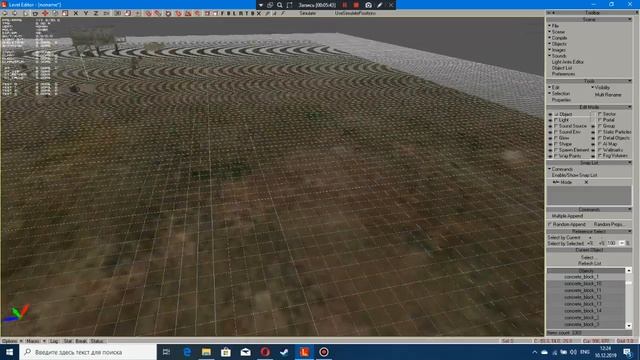The width and height of the screenshot is (640, 360).
Task: Pause the screen recording
Action: click(x=345, y=5)
